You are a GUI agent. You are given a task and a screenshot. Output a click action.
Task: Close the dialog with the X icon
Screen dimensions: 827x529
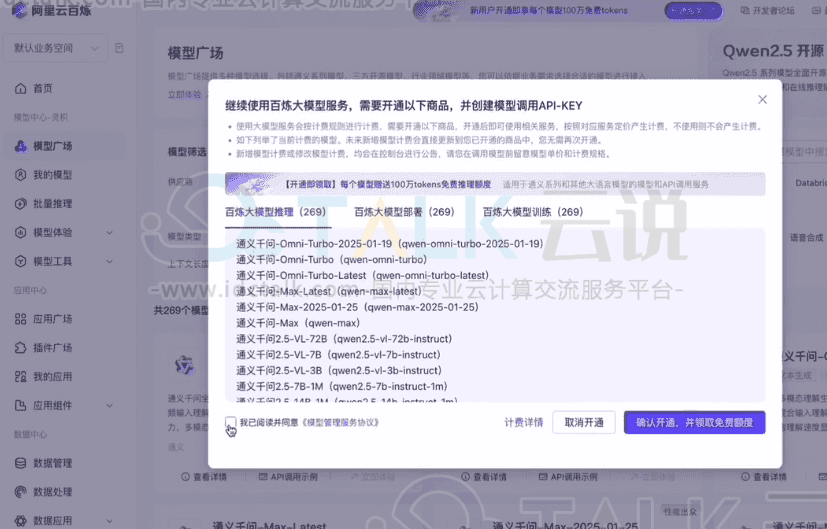(x=762, y=100)
